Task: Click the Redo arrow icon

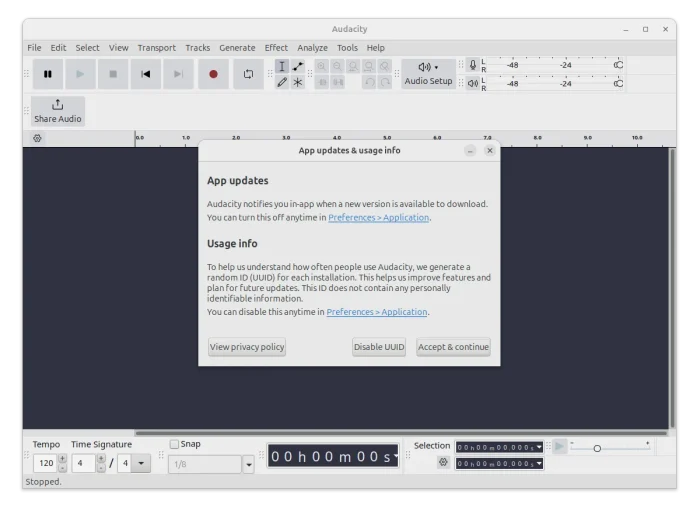Action: click(x=385, y=82)
